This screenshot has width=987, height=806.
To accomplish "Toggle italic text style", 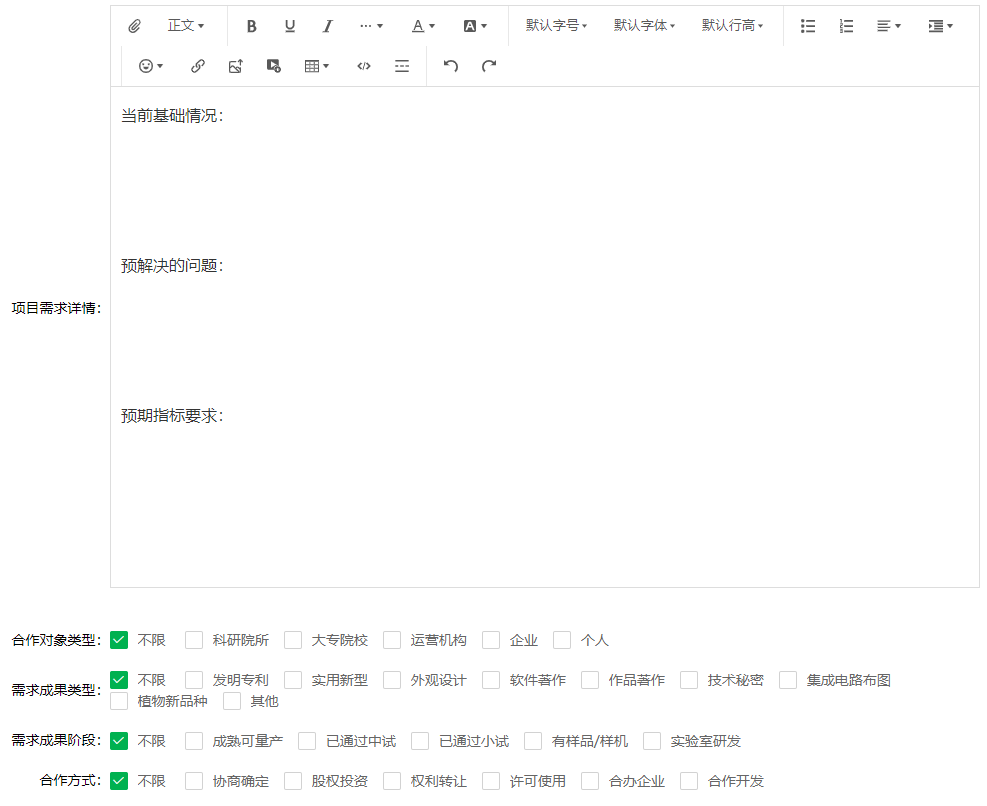I will pyautogui.click(x=327, y=26).
